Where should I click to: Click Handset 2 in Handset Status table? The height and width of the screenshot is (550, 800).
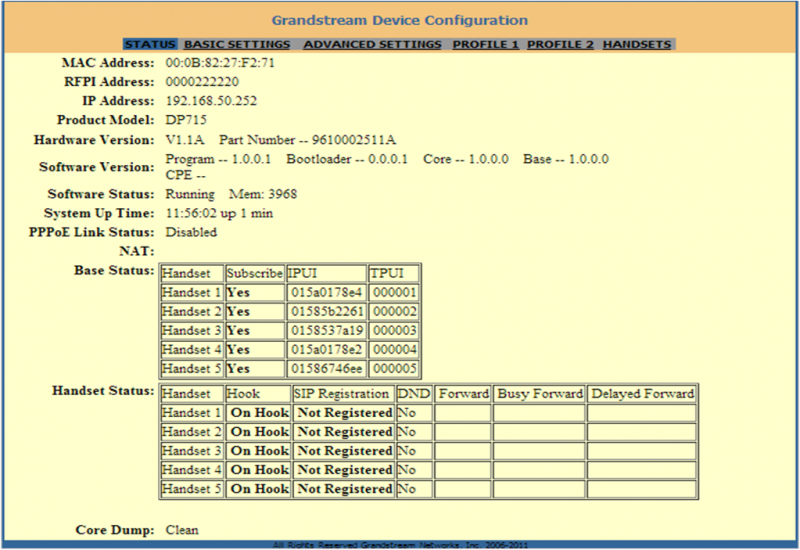tap(192, 432)
